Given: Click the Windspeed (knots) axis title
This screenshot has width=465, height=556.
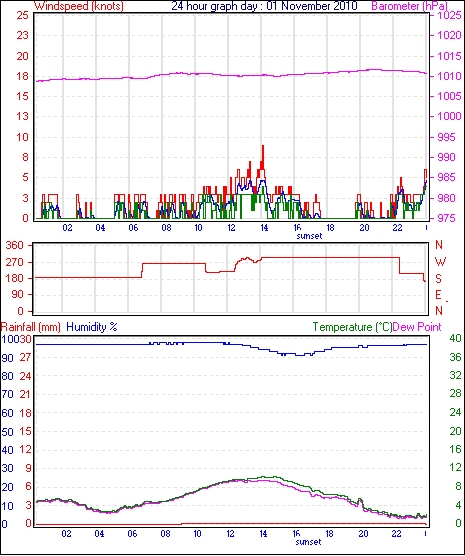Looking at the screenshot, I should [x=79, y=6].
